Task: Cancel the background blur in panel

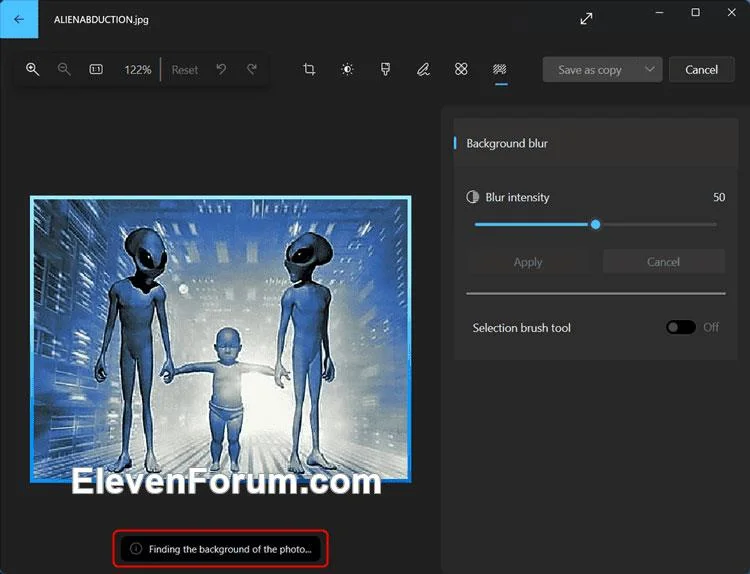Action: 663,262
